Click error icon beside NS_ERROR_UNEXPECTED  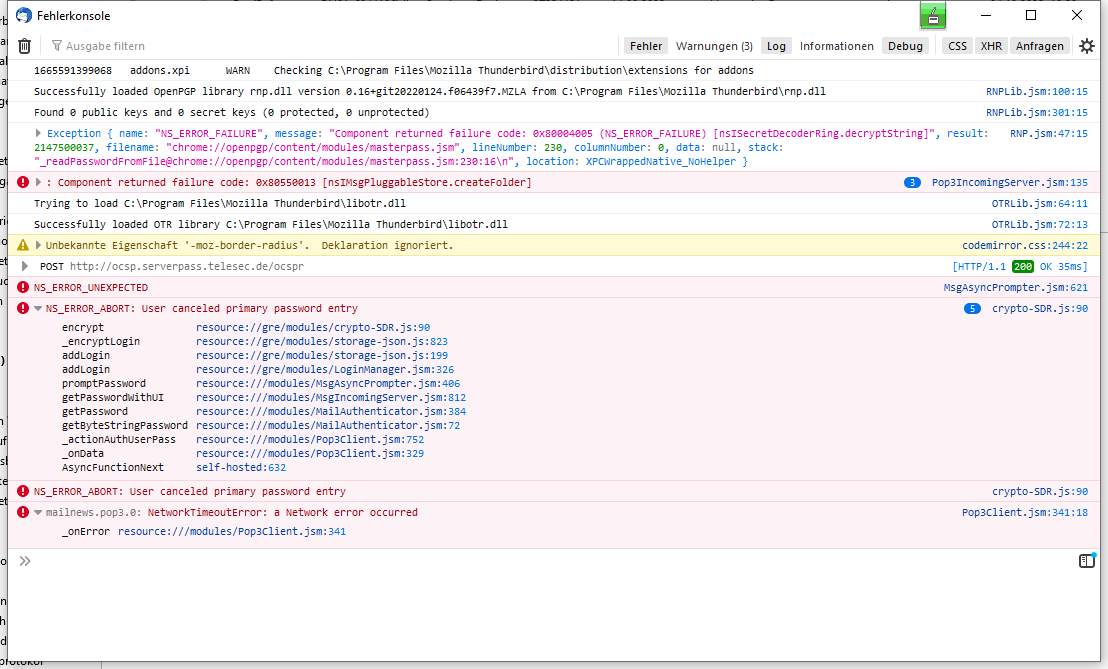pos(23,288)
